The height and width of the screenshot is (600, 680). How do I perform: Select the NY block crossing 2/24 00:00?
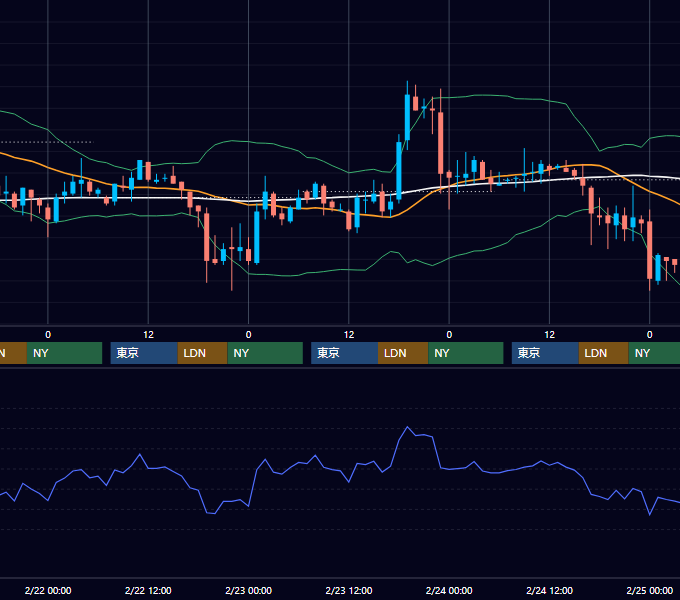tap(466, 353)
